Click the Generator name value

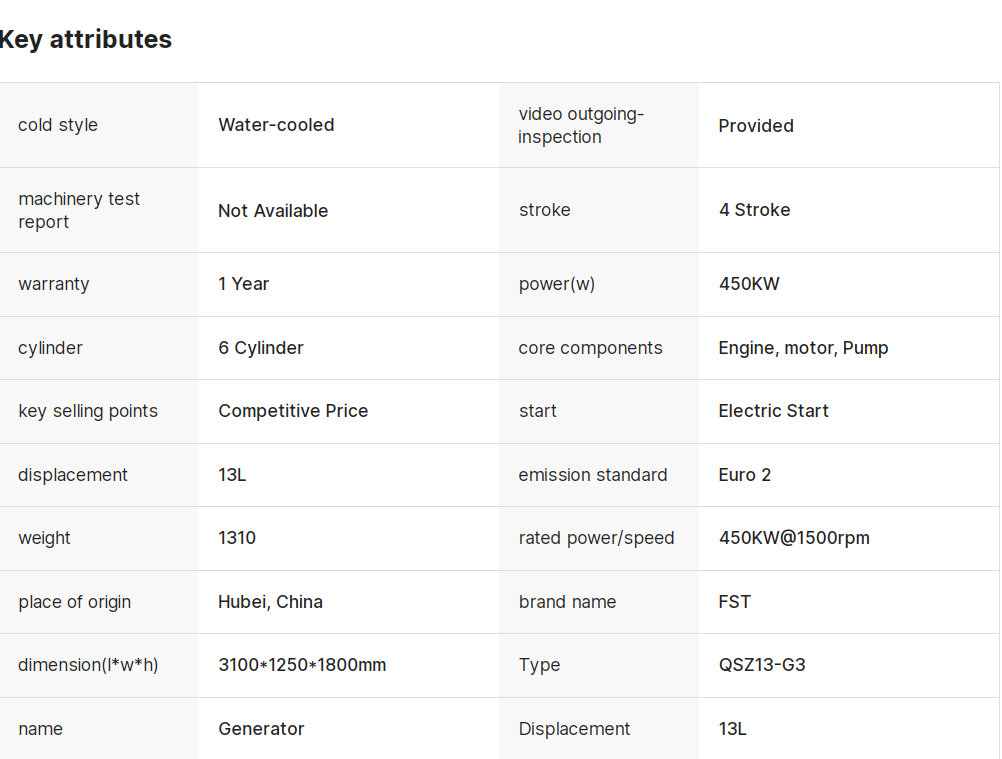point(261,729)
